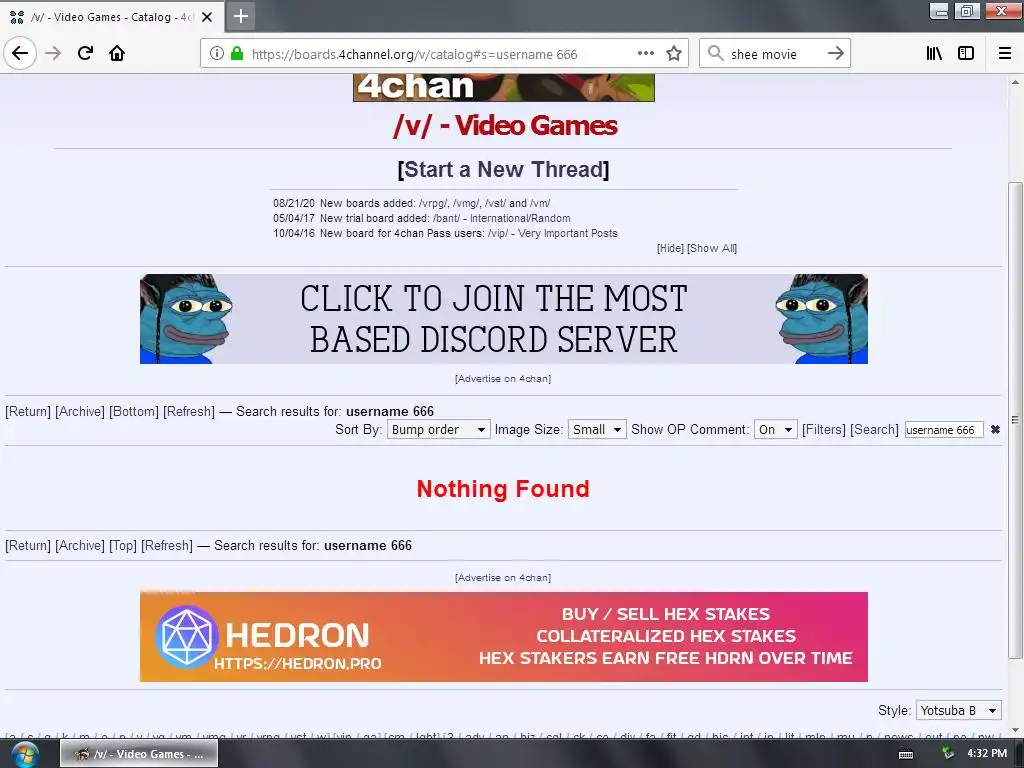Open the Windows Start orb
1024x768 pixels.
click(24, 754)
